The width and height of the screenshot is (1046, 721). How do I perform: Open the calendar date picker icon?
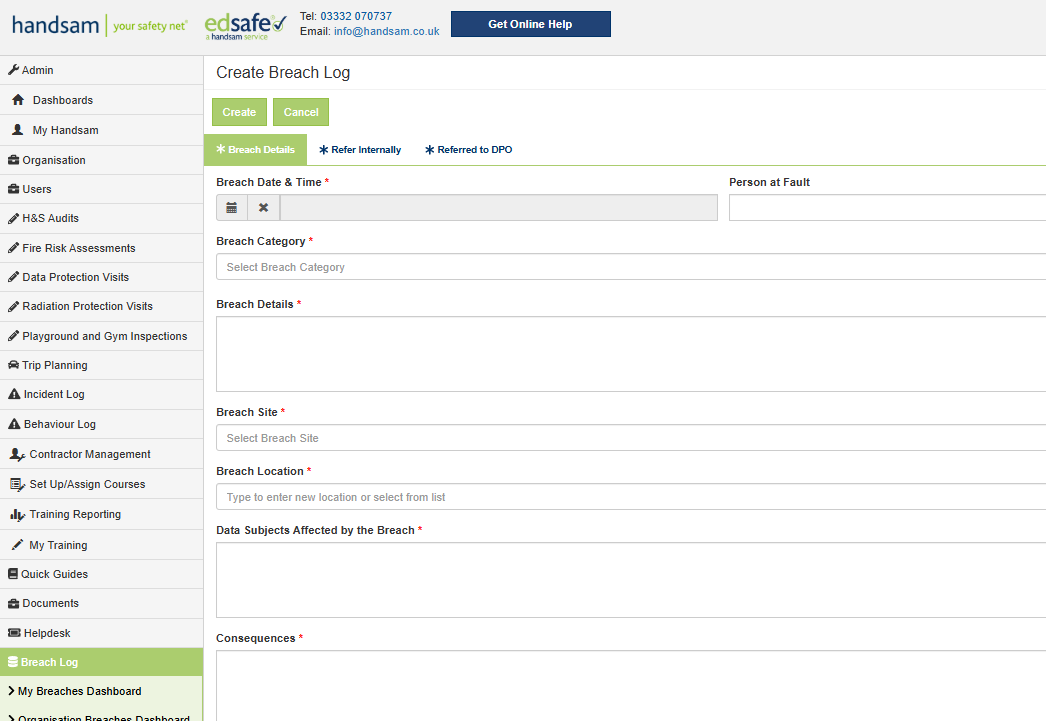click(231, 207)
